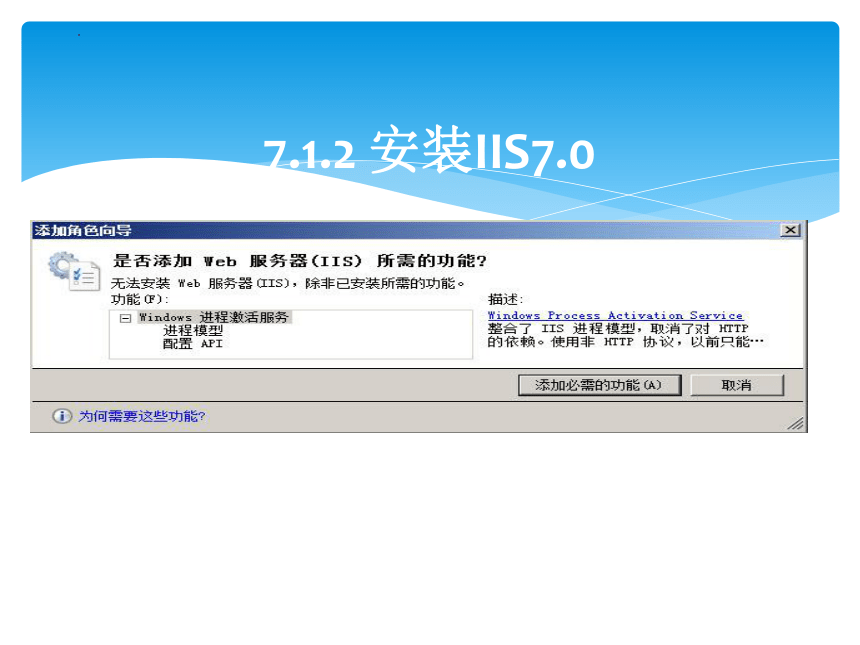Viewport: 860px width, 645px height.
Task: Click the text 无法安装 Web 服务器 (IIS)
Action: 200,284
